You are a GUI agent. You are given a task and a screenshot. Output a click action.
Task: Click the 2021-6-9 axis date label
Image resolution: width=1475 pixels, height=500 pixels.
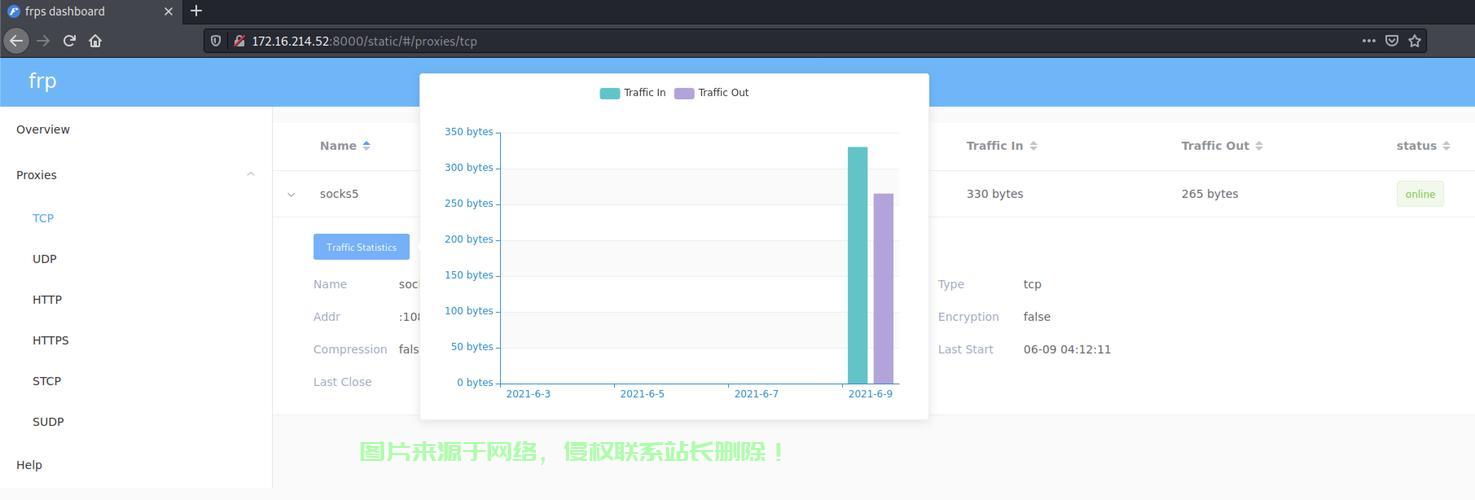(870, 394)
